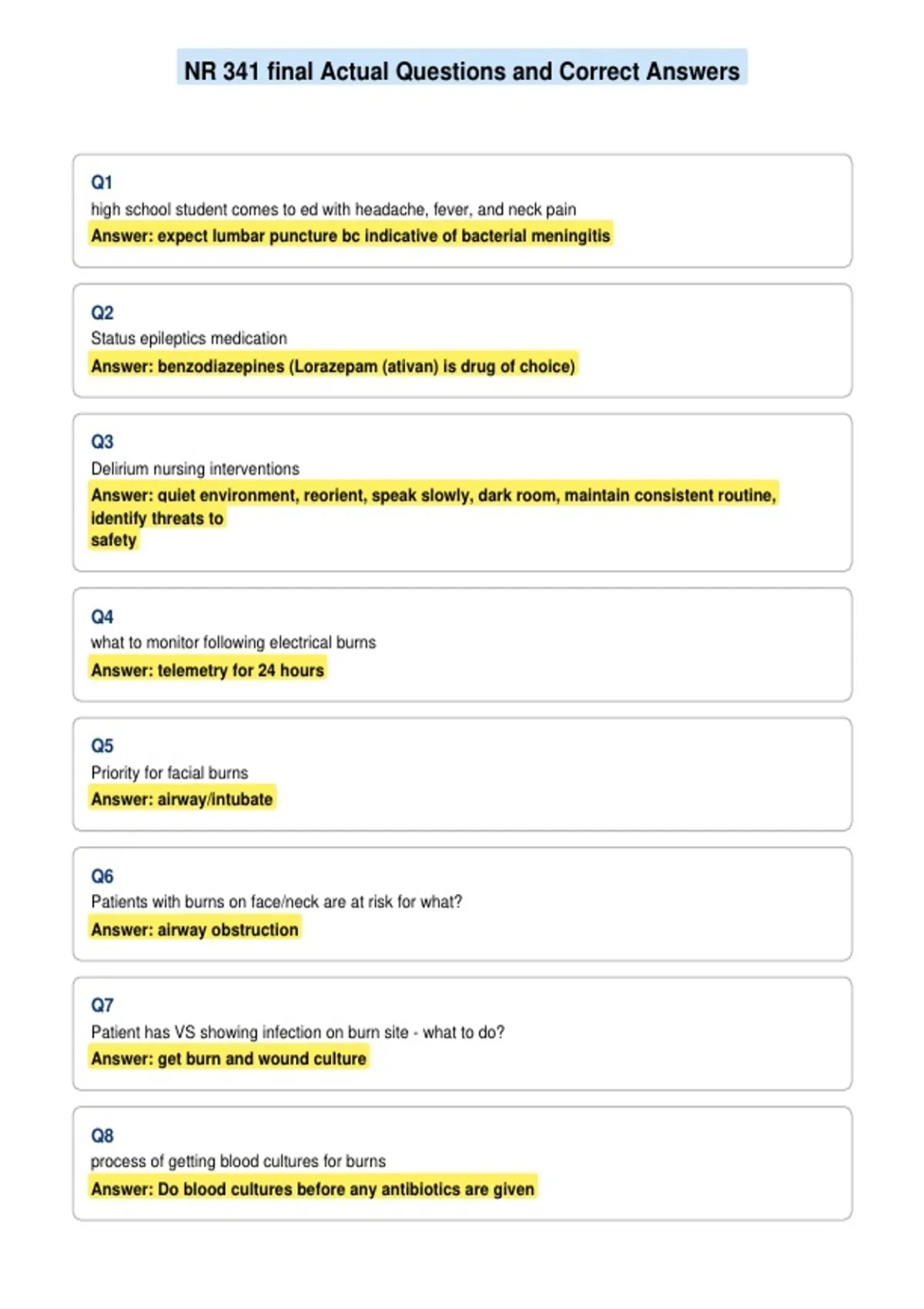924x1309 pixels.
Task: Click the airway obstruction answer text
Action: (x=194, y=929)
